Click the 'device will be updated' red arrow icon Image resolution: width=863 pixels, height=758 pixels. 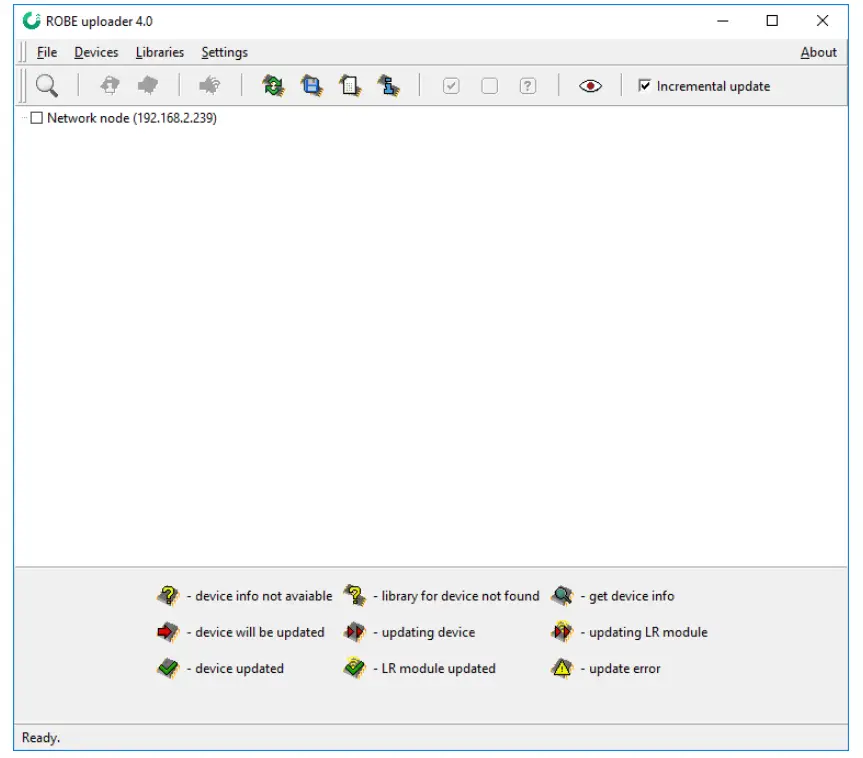pos(168,632)
